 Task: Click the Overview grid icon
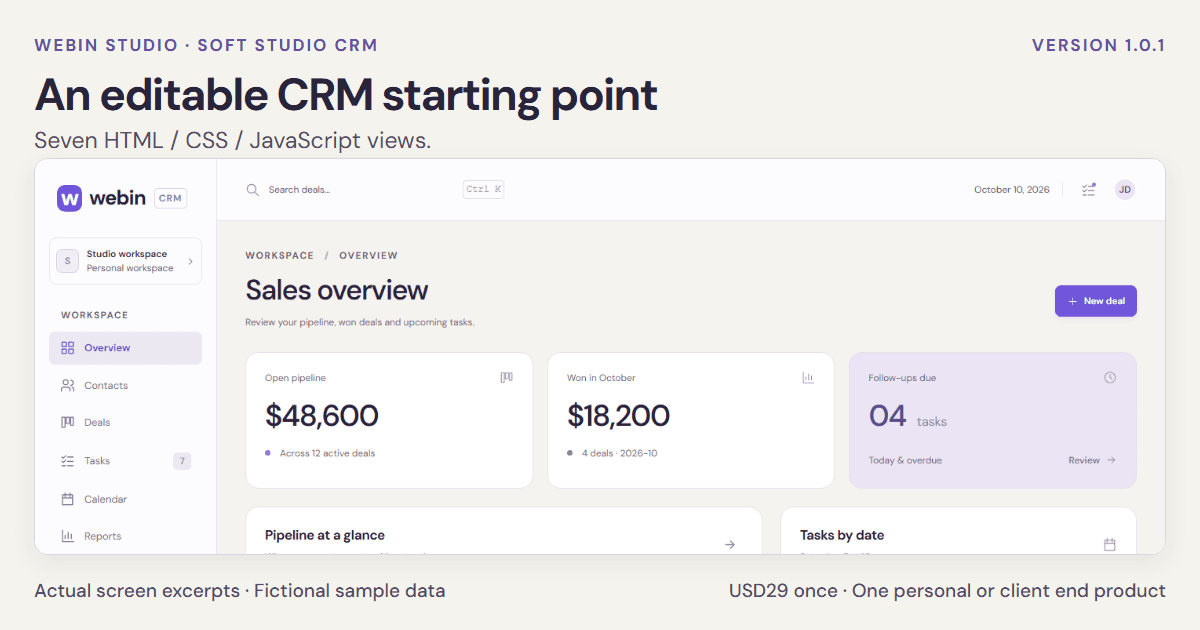click(x=68, y=348)
